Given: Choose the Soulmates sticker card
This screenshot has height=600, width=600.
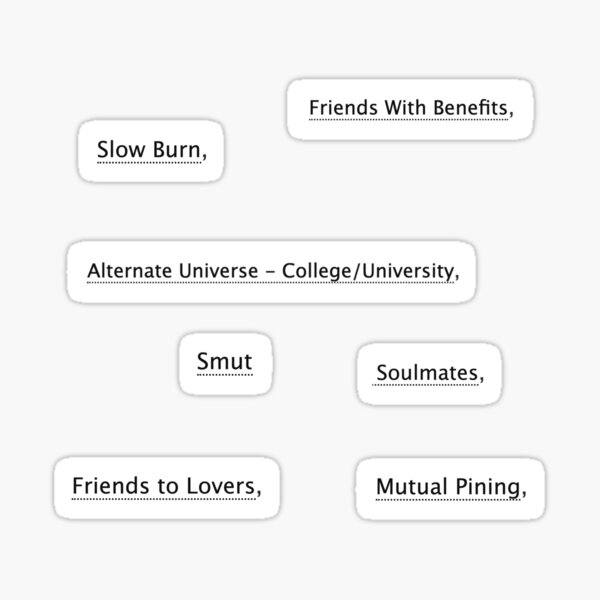Looking at the screenshot, I should pyautogui.click(x=429, y=374).
